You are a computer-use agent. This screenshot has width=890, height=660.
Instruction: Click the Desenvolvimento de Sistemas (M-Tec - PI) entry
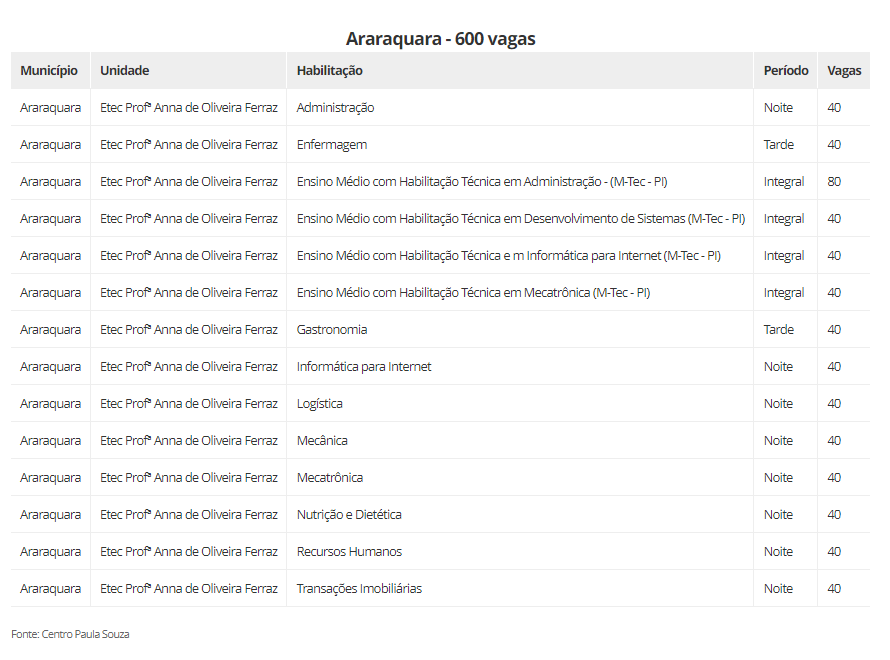(520, 219)
